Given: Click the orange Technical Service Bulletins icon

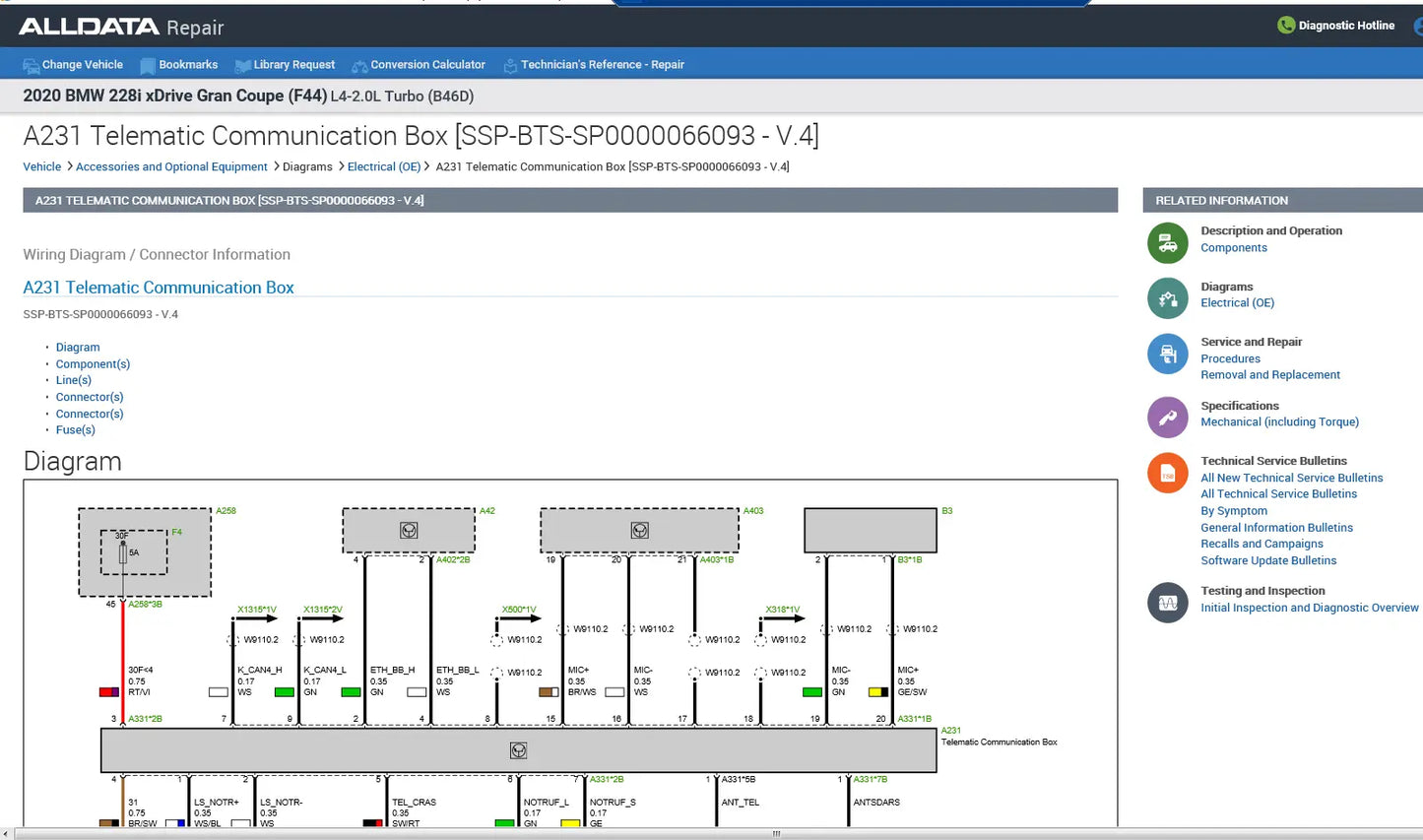Looking at the screenshot, I should point(1167,473).
